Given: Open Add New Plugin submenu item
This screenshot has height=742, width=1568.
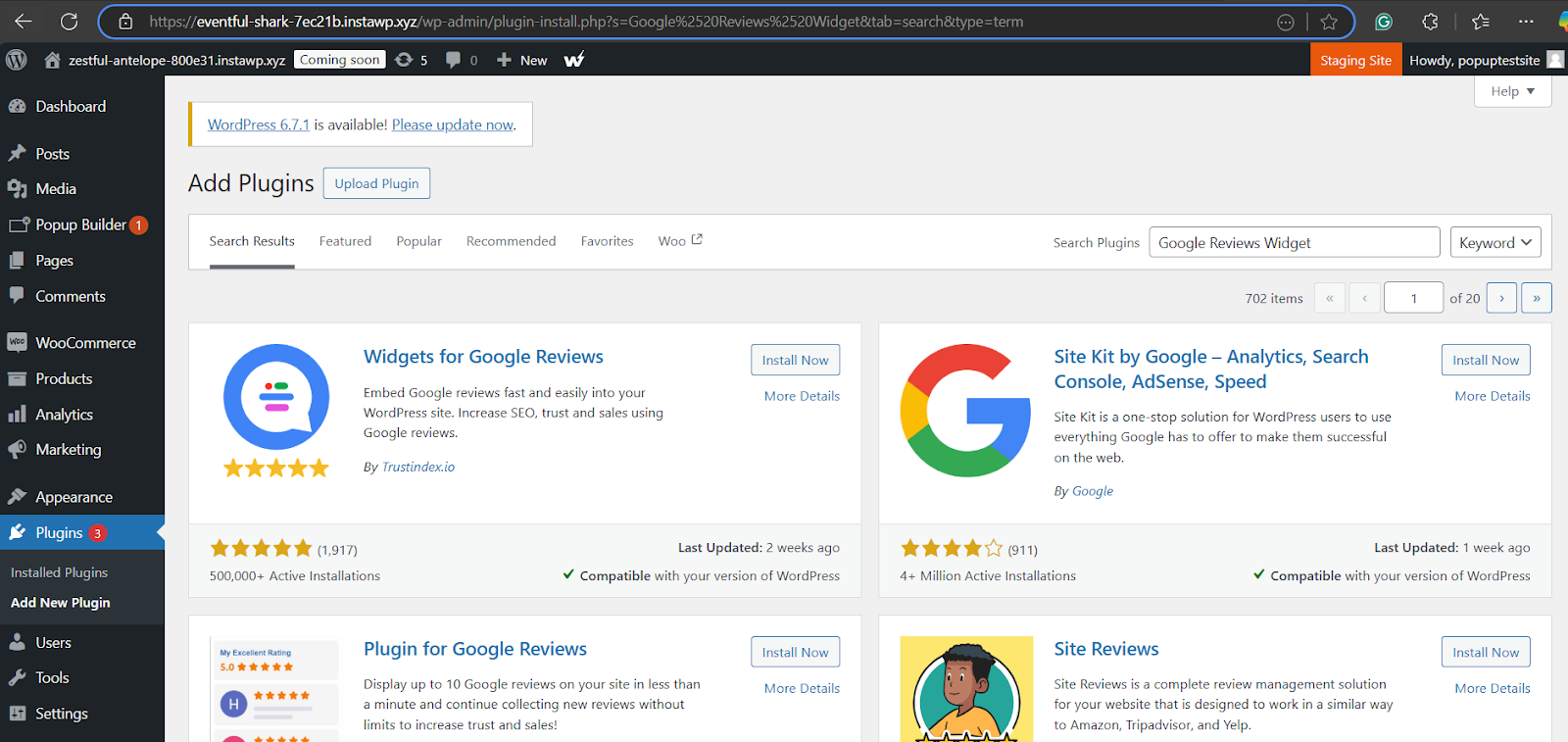Looking at the screenshot, I should 61,603.
